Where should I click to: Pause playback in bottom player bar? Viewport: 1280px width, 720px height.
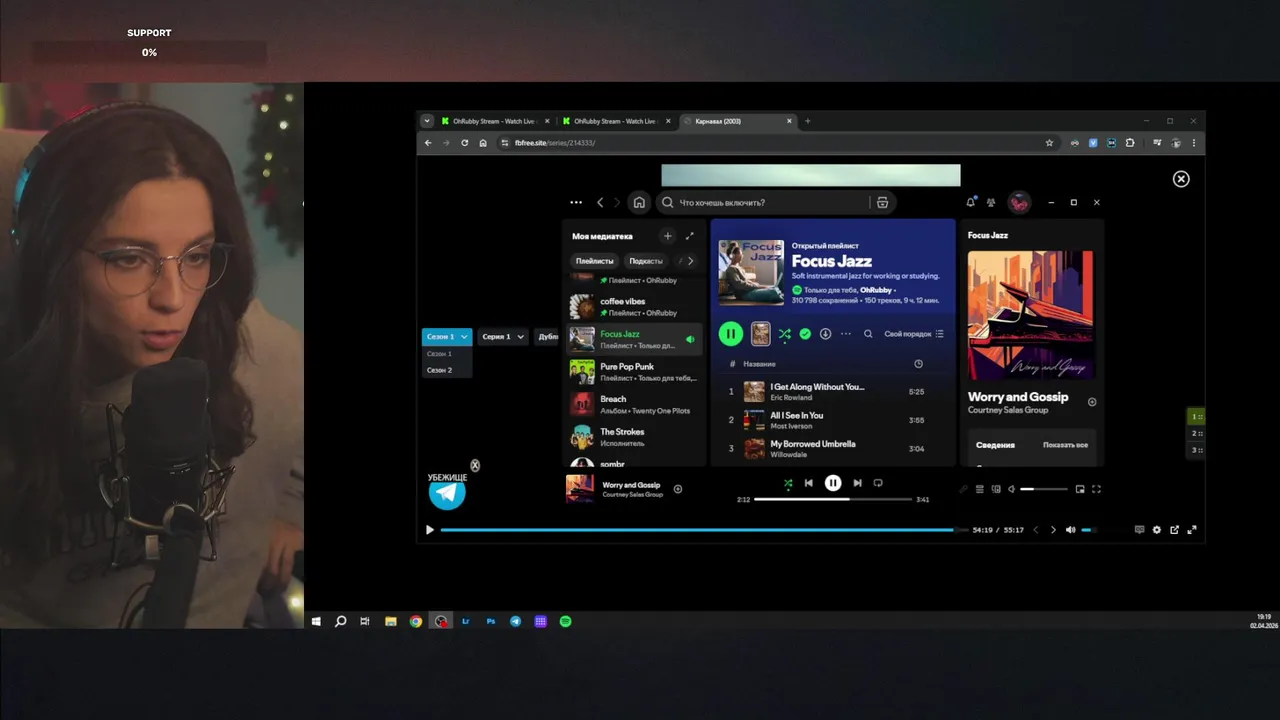tap(833, 483)
